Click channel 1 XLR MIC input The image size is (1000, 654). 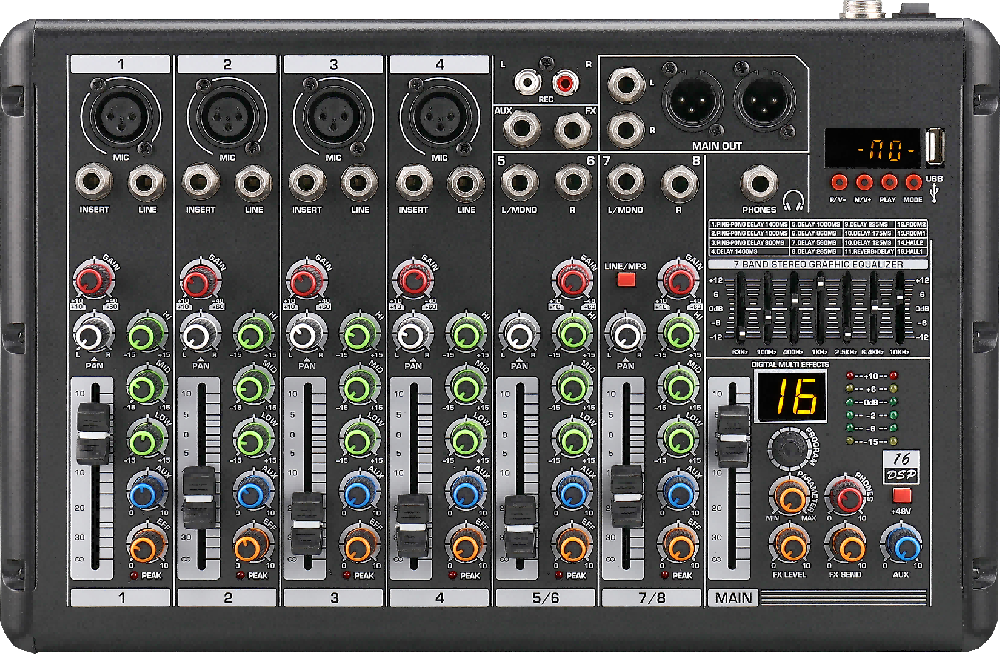click(121, 116)
